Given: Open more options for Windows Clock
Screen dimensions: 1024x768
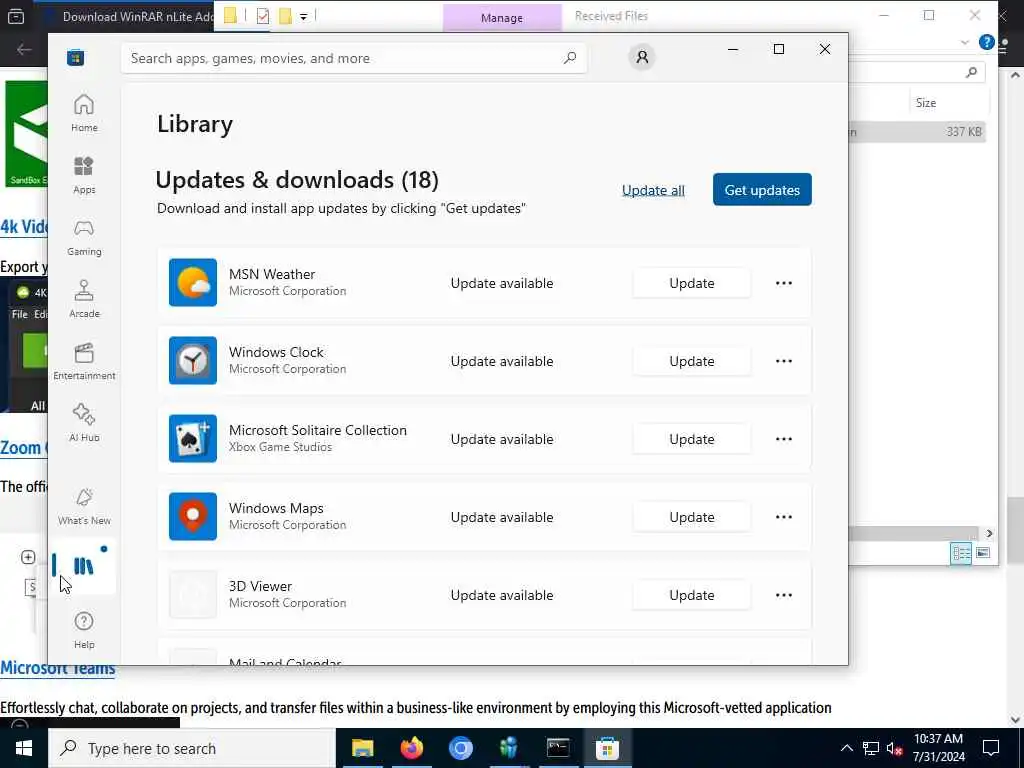Looking at the screenshot, I should pos(784,361).
